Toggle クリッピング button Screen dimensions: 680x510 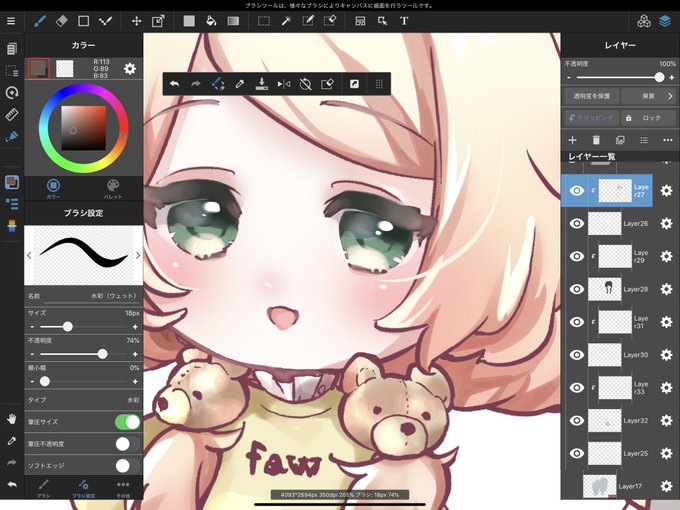tap(592, 118)
